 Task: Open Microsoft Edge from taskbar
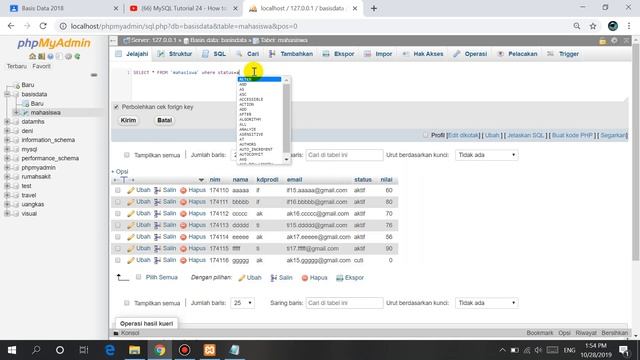[110, 350]
